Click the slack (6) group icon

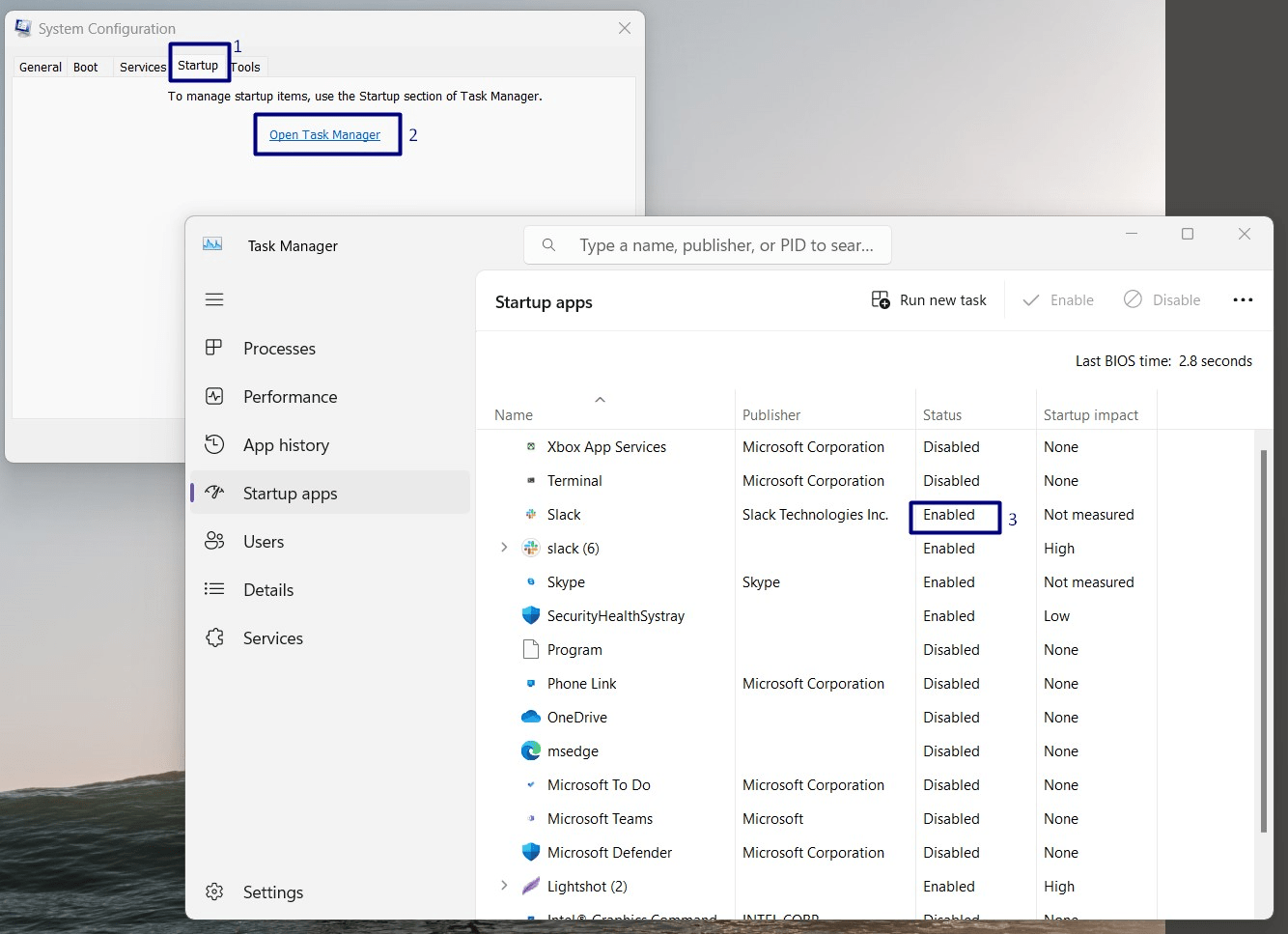point(531,548)
